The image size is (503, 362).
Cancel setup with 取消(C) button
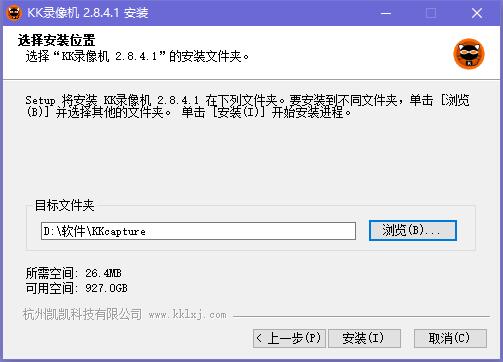point(450,338)
